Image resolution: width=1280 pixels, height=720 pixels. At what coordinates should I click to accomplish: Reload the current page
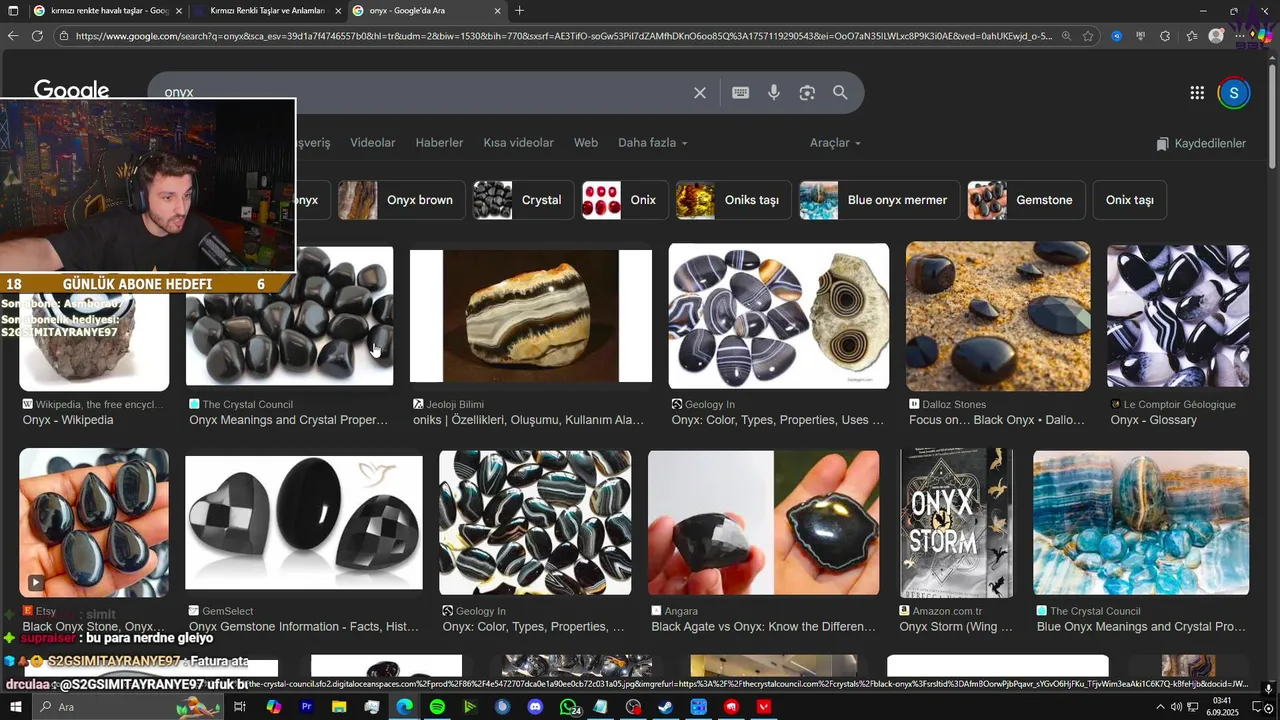[37, 36]
